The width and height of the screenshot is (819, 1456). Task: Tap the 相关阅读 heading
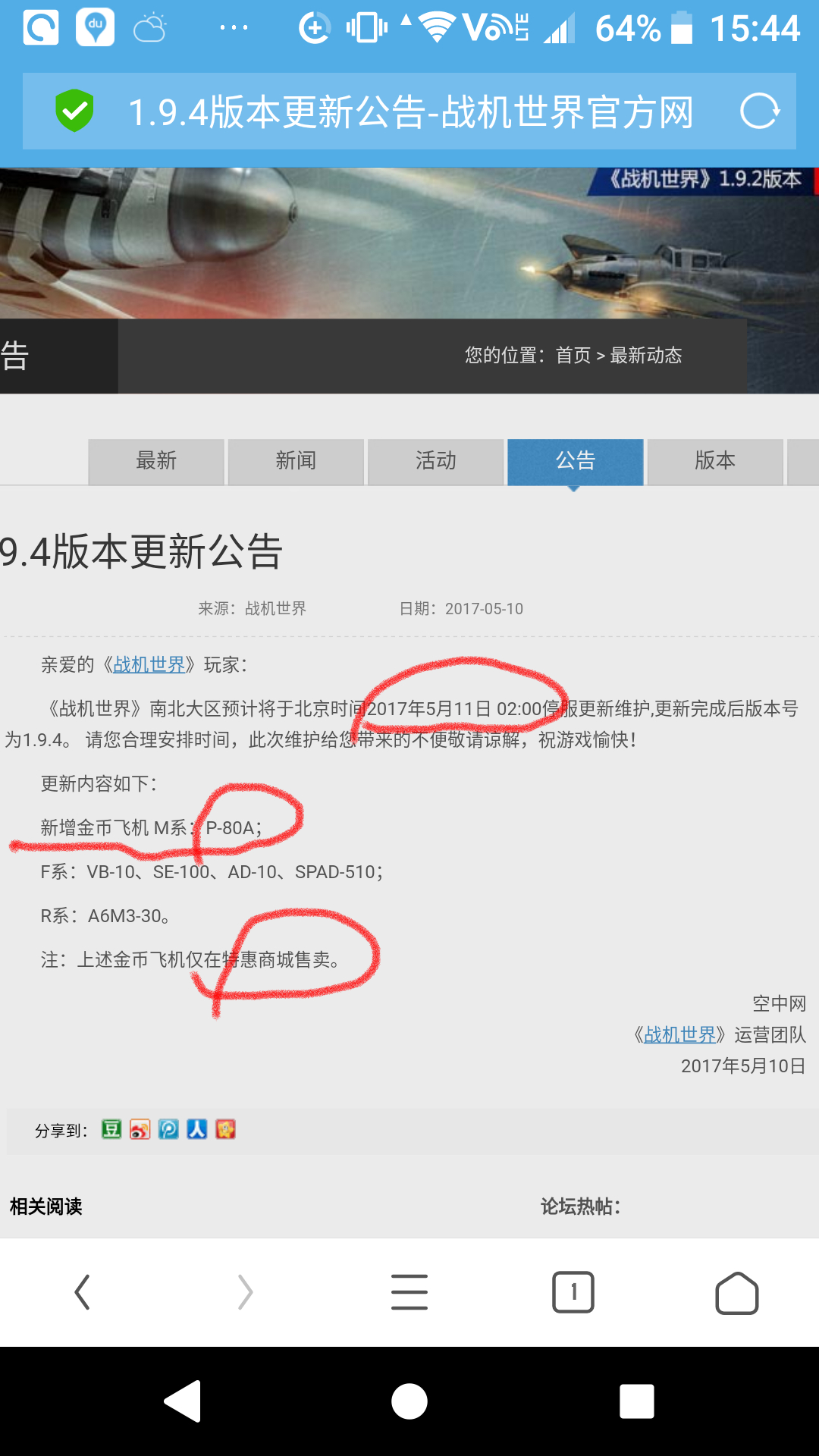pyautogui.click(x=45, y=1207)
